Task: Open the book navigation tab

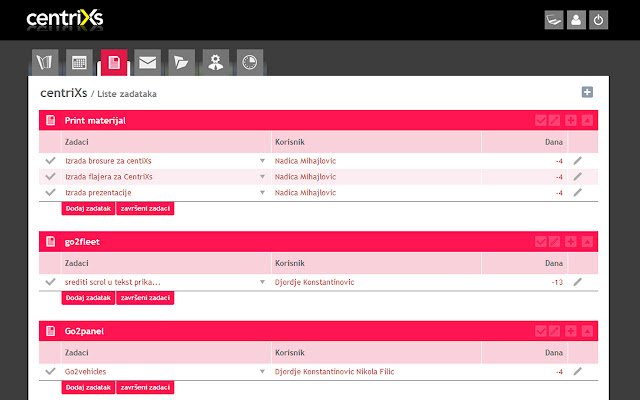Action: pos(45,62)
